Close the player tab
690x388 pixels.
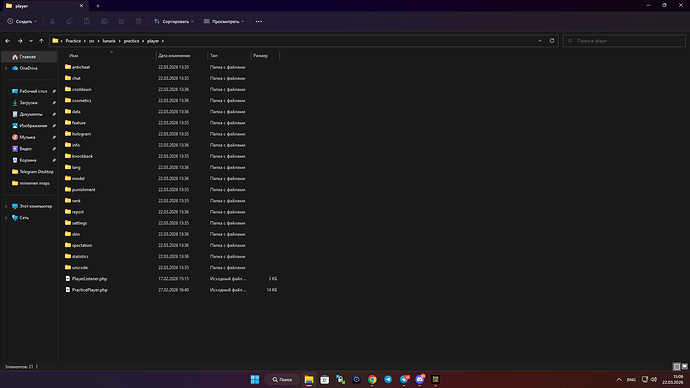click(x=81, y=6)
